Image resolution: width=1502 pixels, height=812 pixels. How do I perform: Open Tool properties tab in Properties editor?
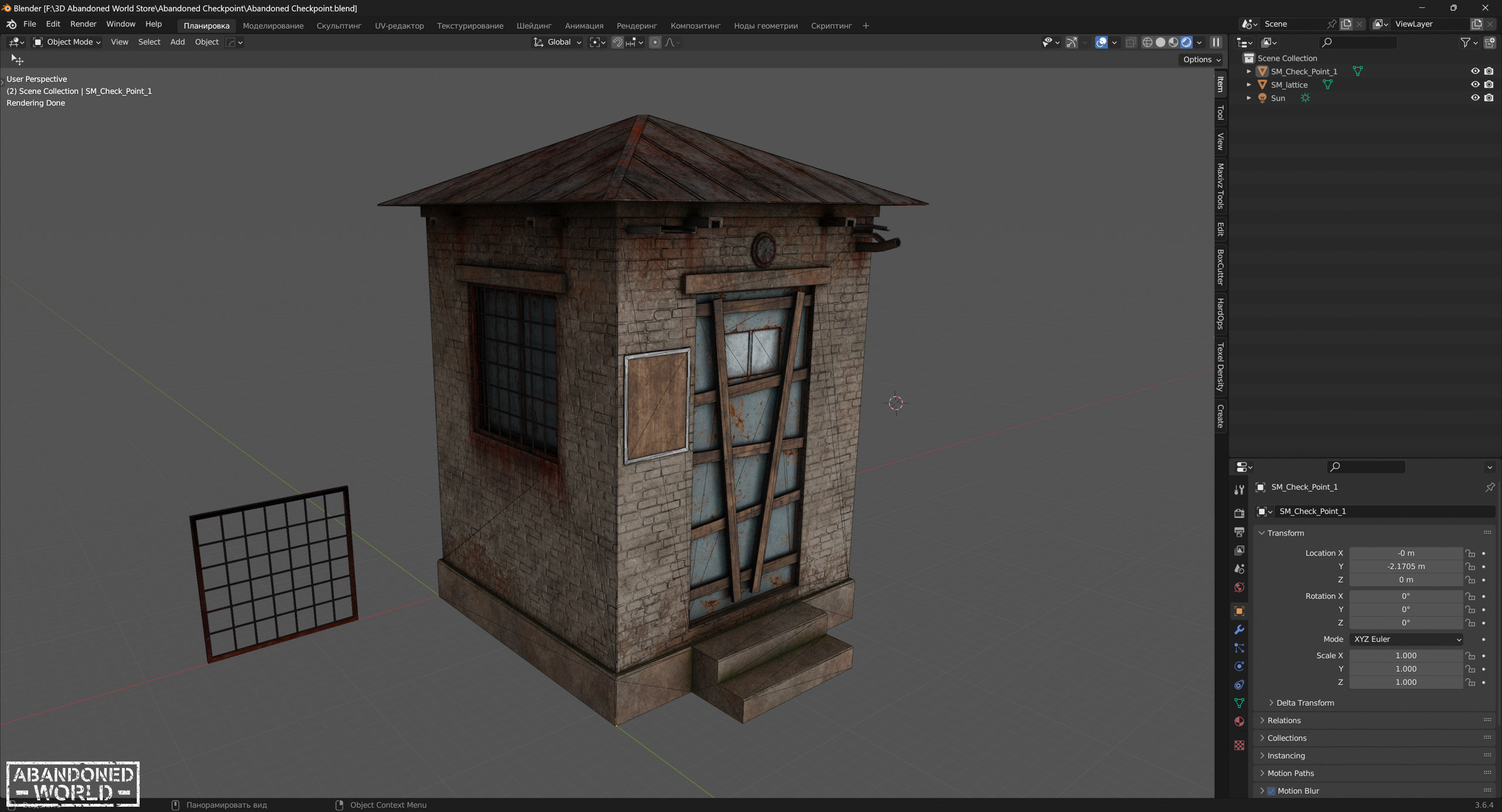pyautogui.click(x=1239, y=490)
